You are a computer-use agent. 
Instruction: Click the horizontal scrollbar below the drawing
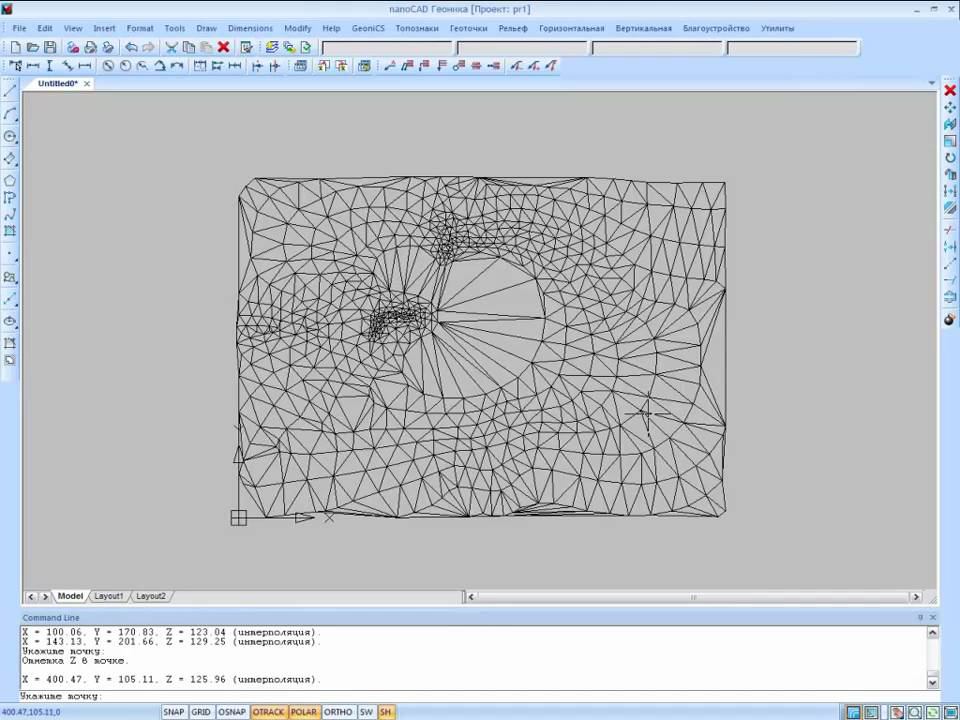(x=692, y=597)
